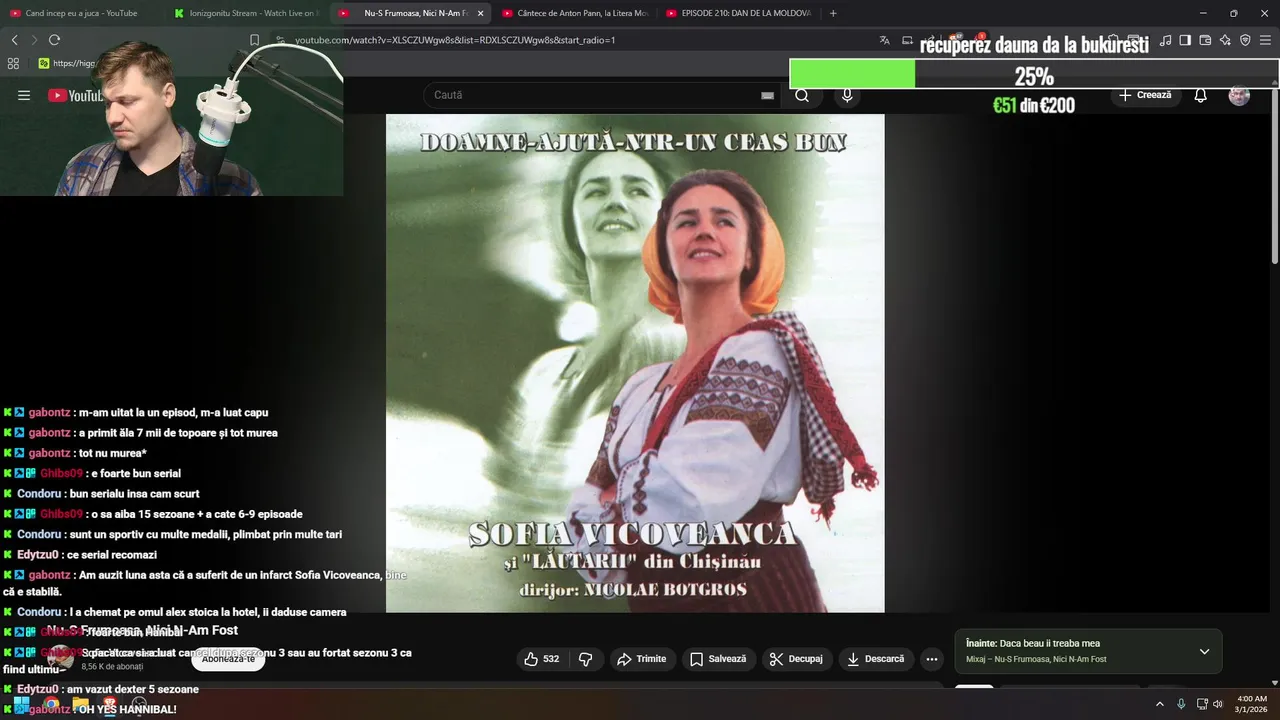Open YouTube notifications bell
The width and height of the screenshot is (1280, 720).
point(1200,95)
